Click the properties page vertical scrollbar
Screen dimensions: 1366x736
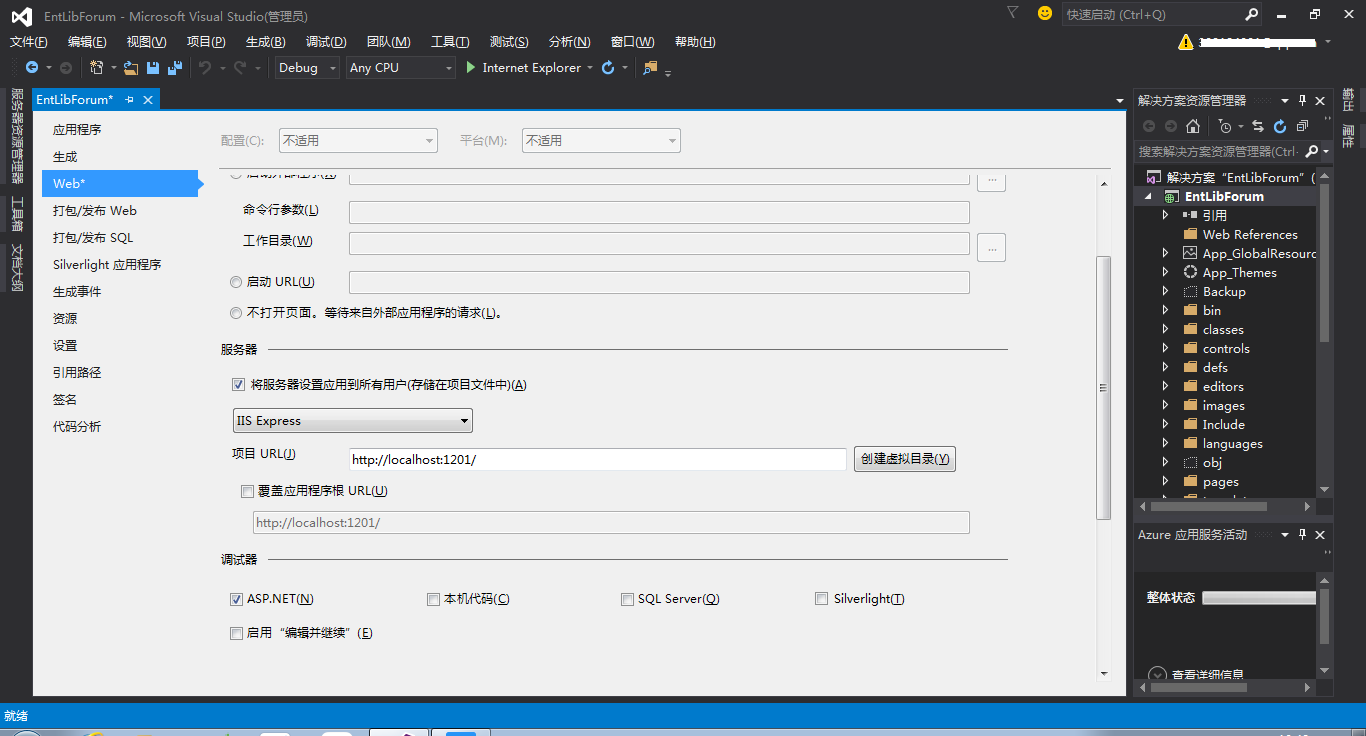[1104, 388]
